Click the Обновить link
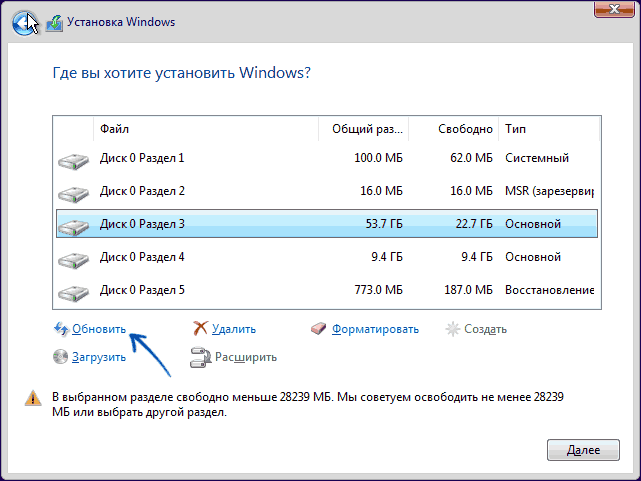Viewport: 641px width, 481px height. [x=99, y=329]
